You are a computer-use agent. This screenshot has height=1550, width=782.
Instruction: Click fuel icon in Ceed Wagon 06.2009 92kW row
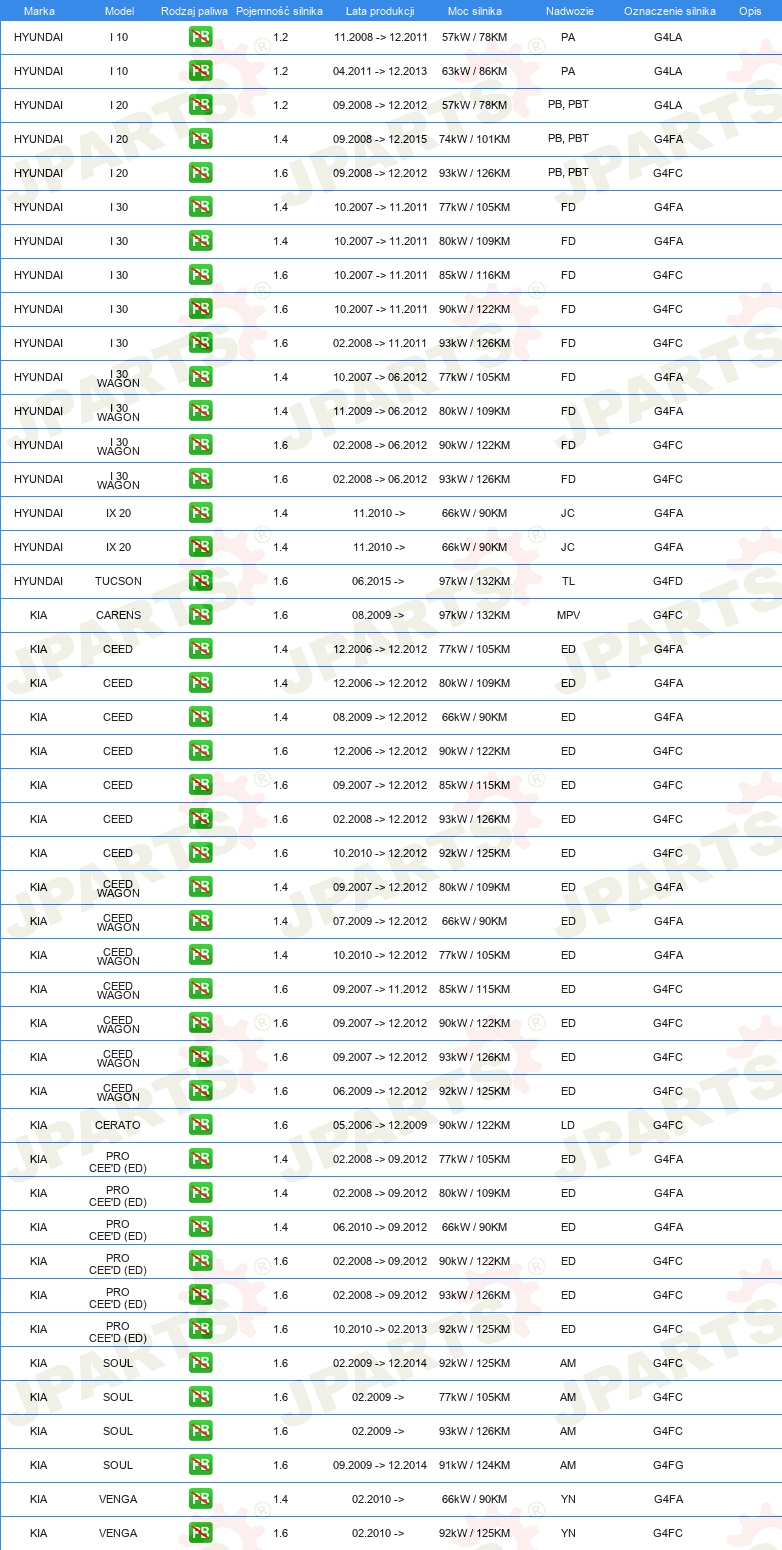coord(200,1091)
